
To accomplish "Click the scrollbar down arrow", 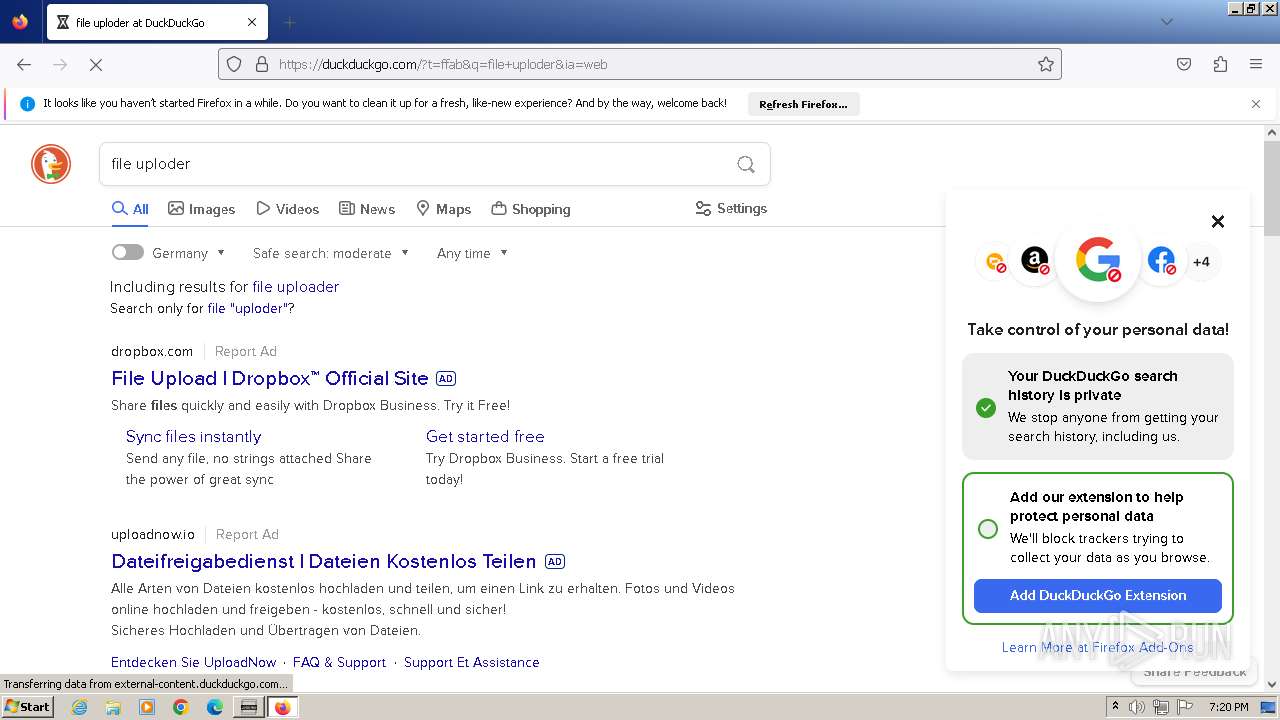I will 1272,685.
